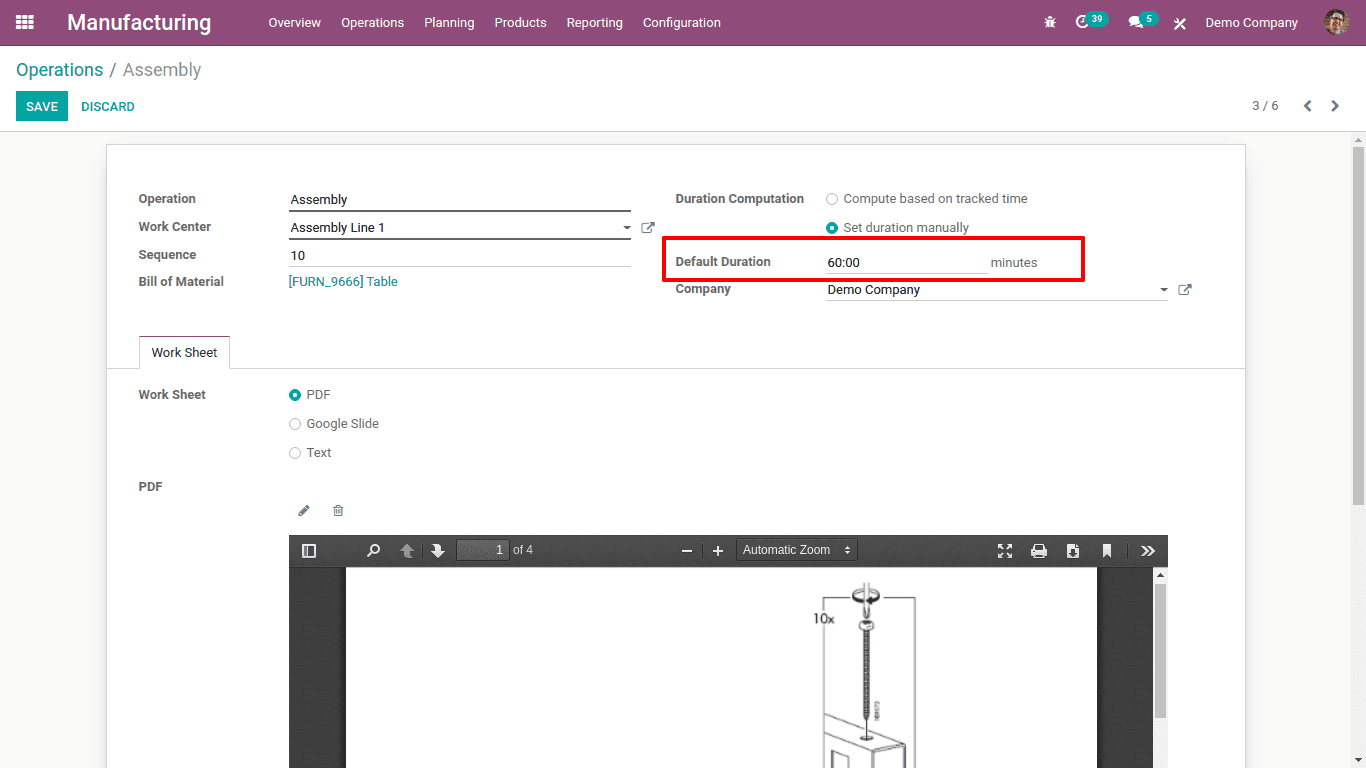This screenshot has width=1366, height=768.
Task: Print the PDF document
Action: pos(1039,551)
